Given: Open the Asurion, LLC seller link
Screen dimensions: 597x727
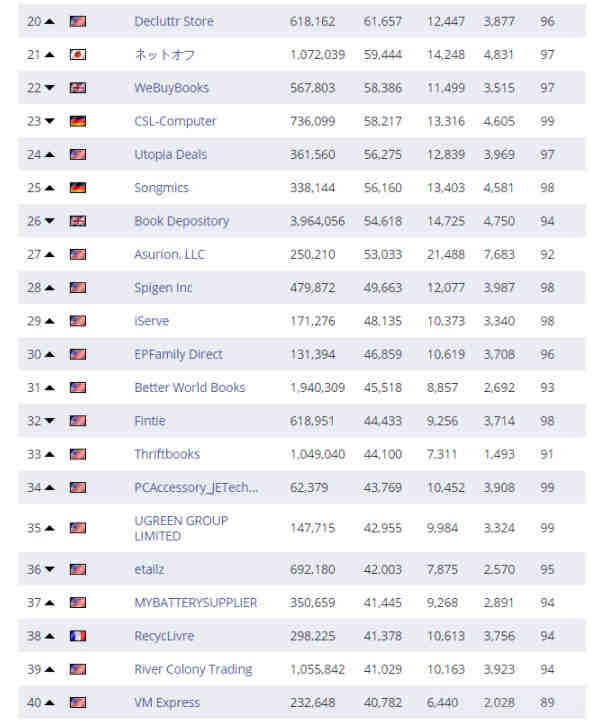Looking at the screenshot, I should pyautogui.click(x=169, y=255).
